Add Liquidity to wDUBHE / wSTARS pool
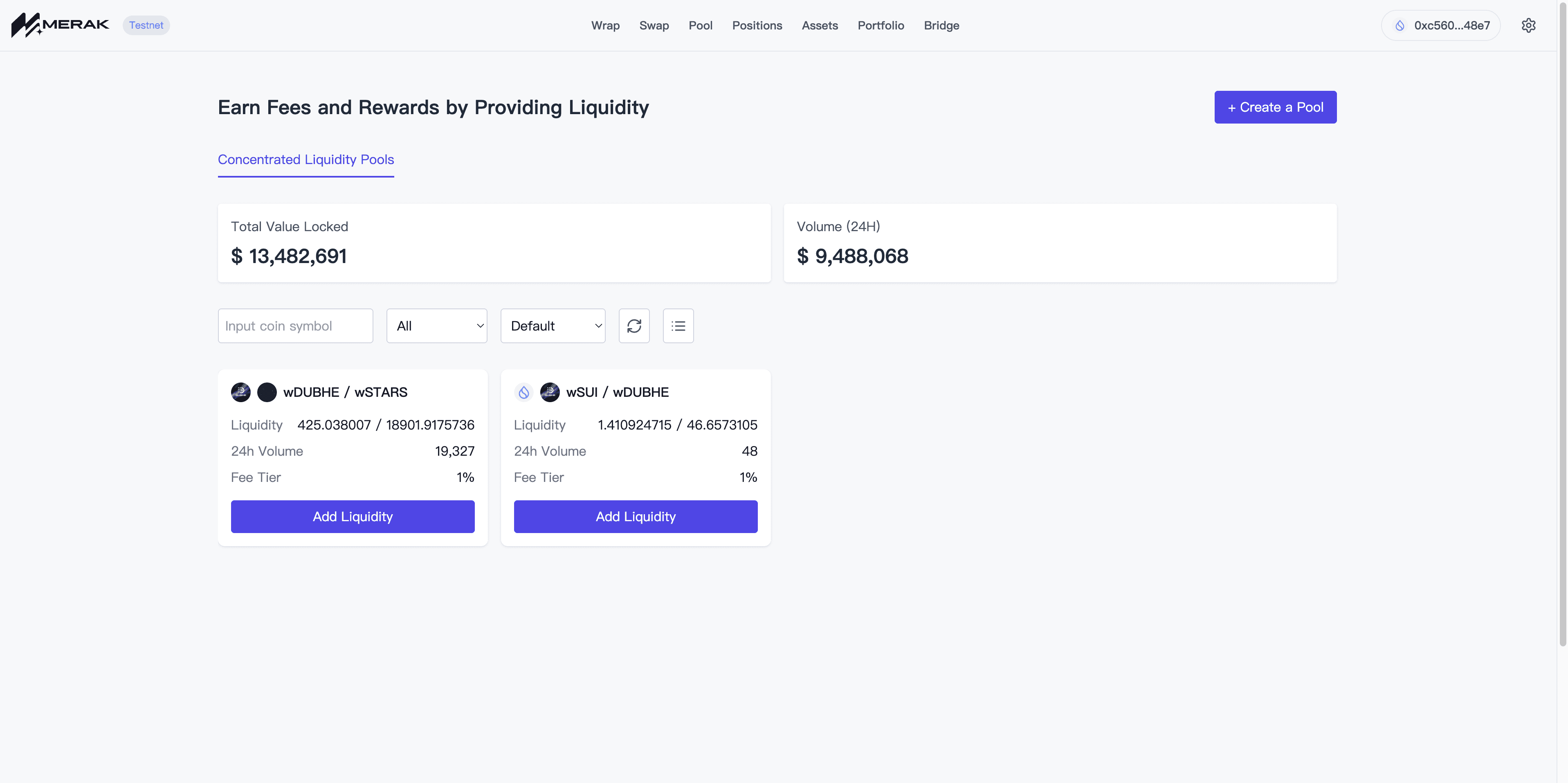The width and height of the screenshot is (1568, 783). coord(353,516)
